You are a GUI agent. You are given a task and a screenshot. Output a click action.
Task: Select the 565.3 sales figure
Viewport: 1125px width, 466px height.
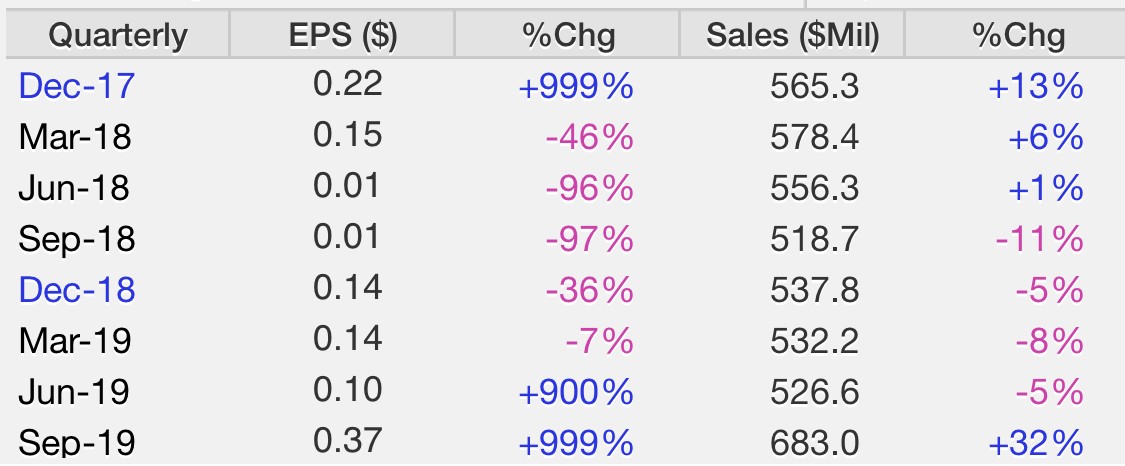coord(814,87)
